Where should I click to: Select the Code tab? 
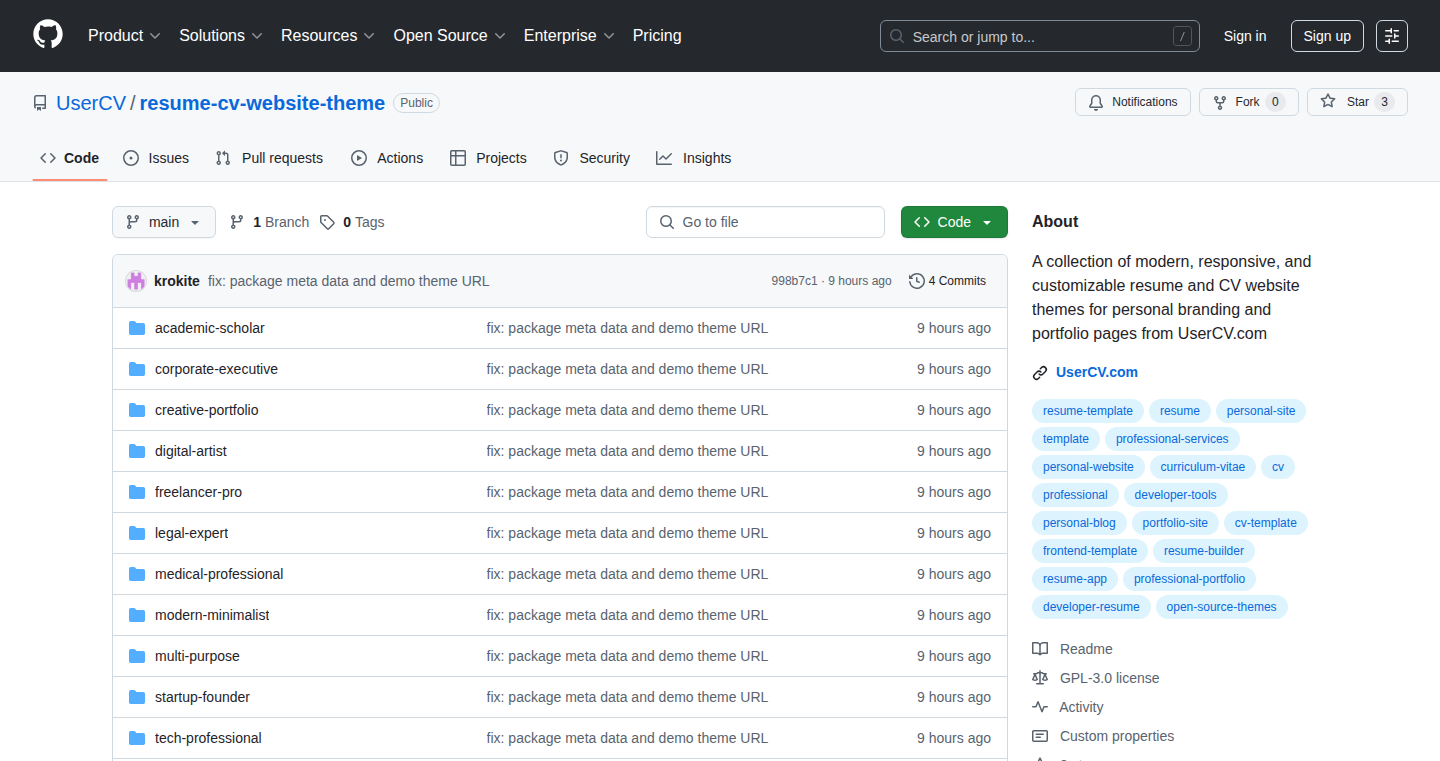(70, 158)
